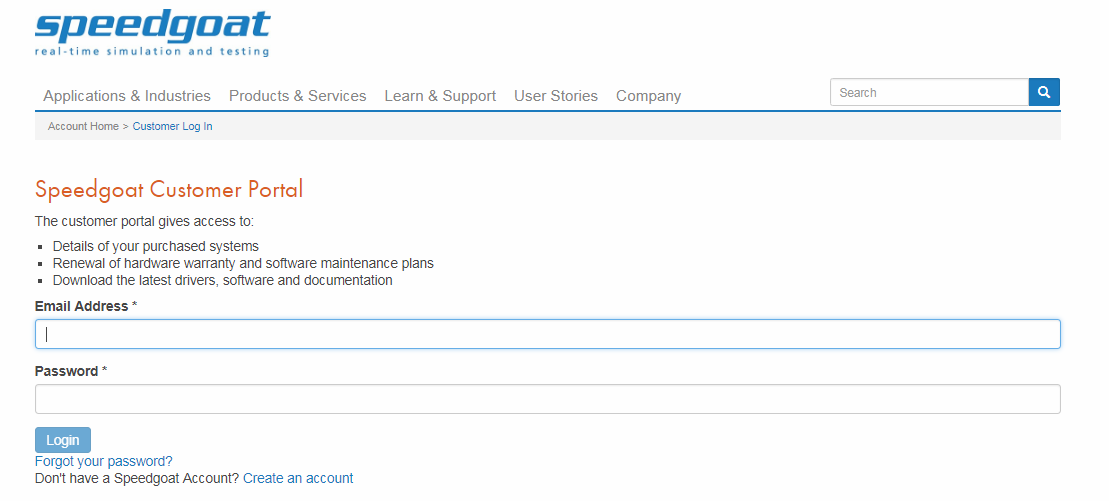Click the purchased systems bullet text
Viewport: 1109px width, 501px height.
pos(156,246)
